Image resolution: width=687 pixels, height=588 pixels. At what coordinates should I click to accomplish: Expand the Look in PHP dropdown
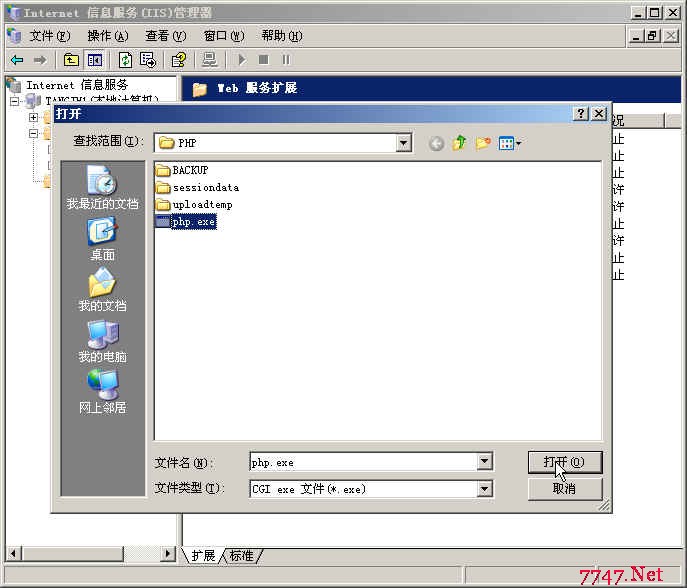click(x=403, y=143)
